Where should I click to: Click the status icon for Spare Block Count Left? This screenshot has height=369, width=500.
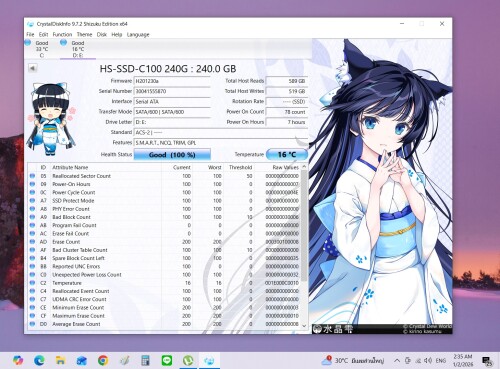32,258
